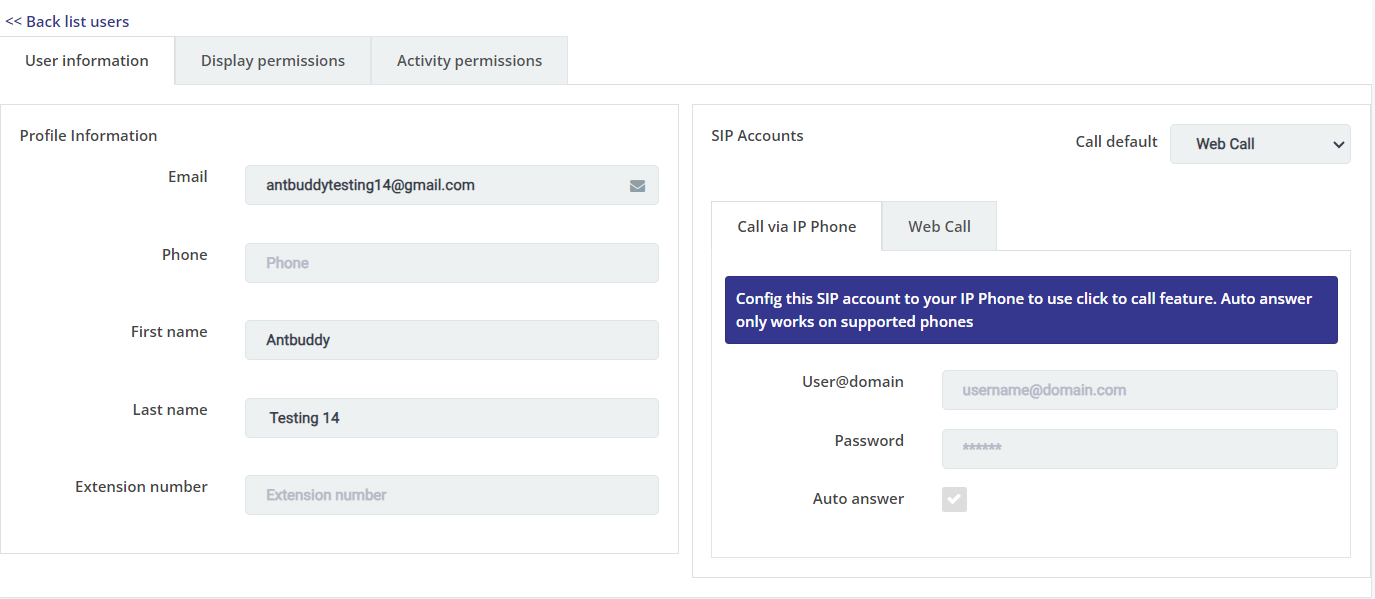Image resolution: width=1375 pixels, height=599 pixels.
Task: Focus the Phone input field
Action: point(451,263)
